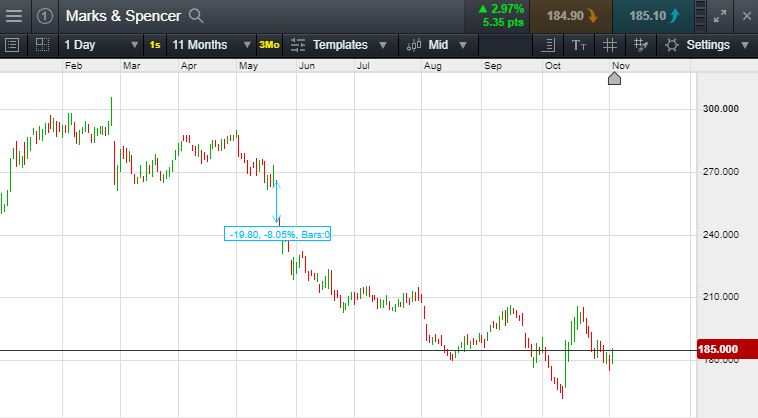
Task: Select the text annotation tool
Action: [x=579, y=45]
